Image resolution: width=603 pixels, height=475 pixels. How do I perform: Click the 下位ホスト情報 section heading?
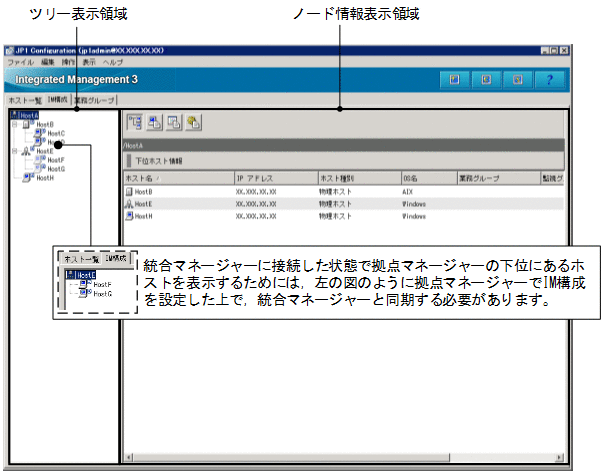pyautogui.click(x=159, y=161)
